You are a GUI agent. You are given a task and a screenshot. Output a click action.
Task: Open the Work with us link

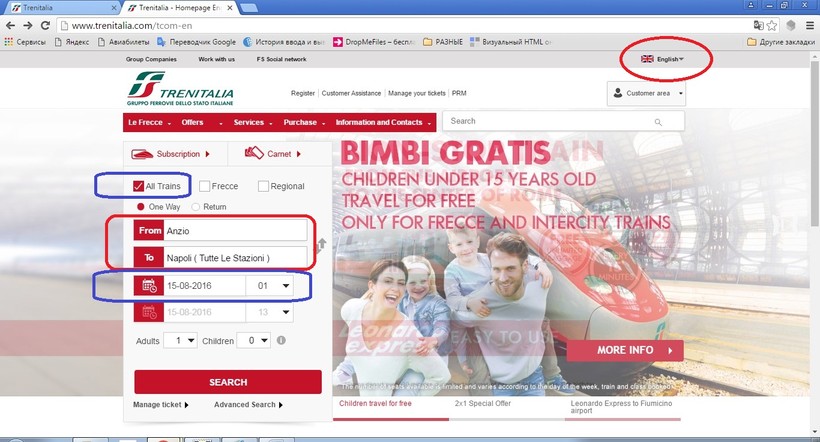coord(217,59)
